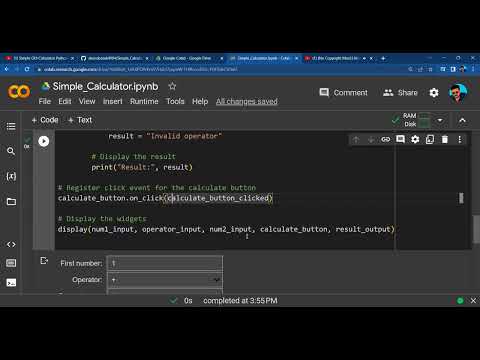The width and height of the screenshot is (480, 360).
Task: Click the notebook title Simple_Calculator.ipynb
Action: pos(105,86)
